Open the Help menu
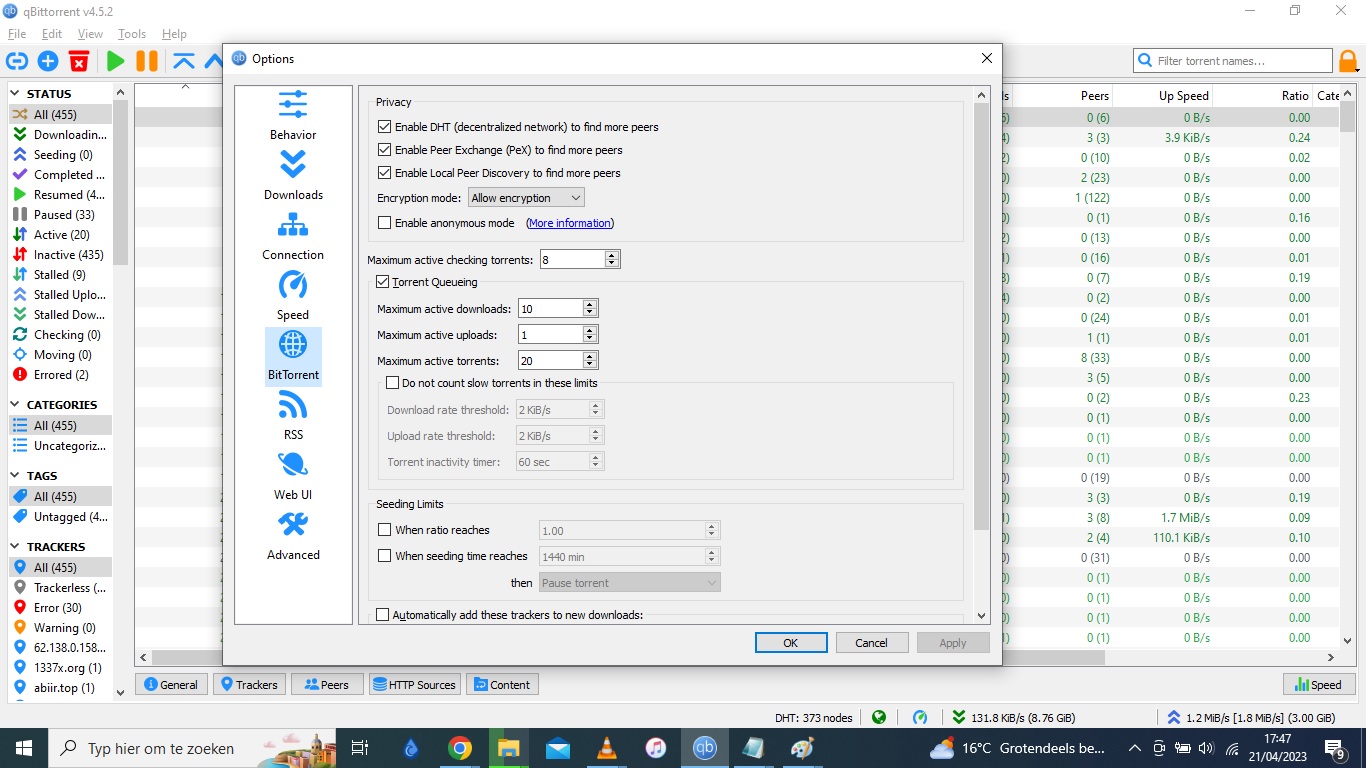This screenshot has height=768, width=1366. [174, 34]
